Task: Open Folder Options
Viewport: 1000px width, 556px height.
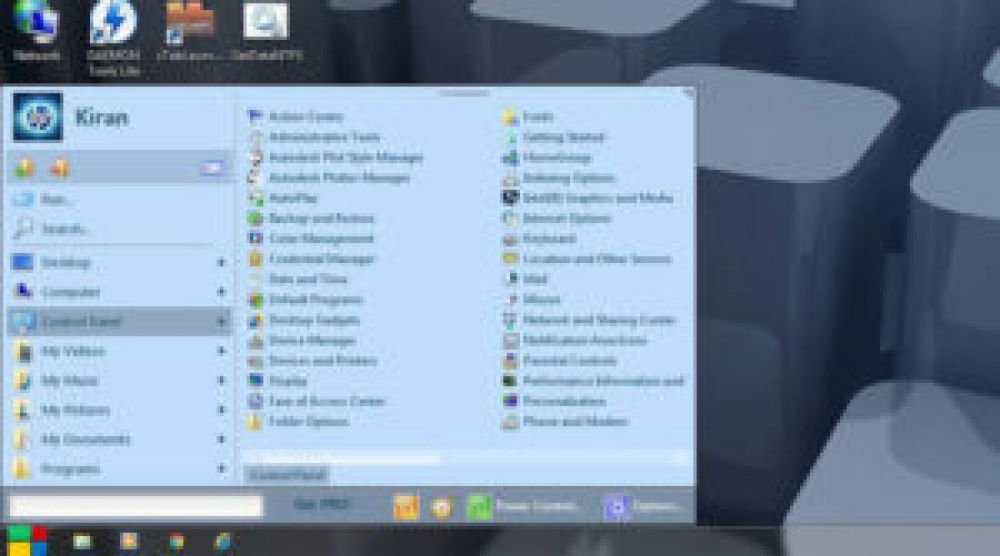Action: click(298, 422)
